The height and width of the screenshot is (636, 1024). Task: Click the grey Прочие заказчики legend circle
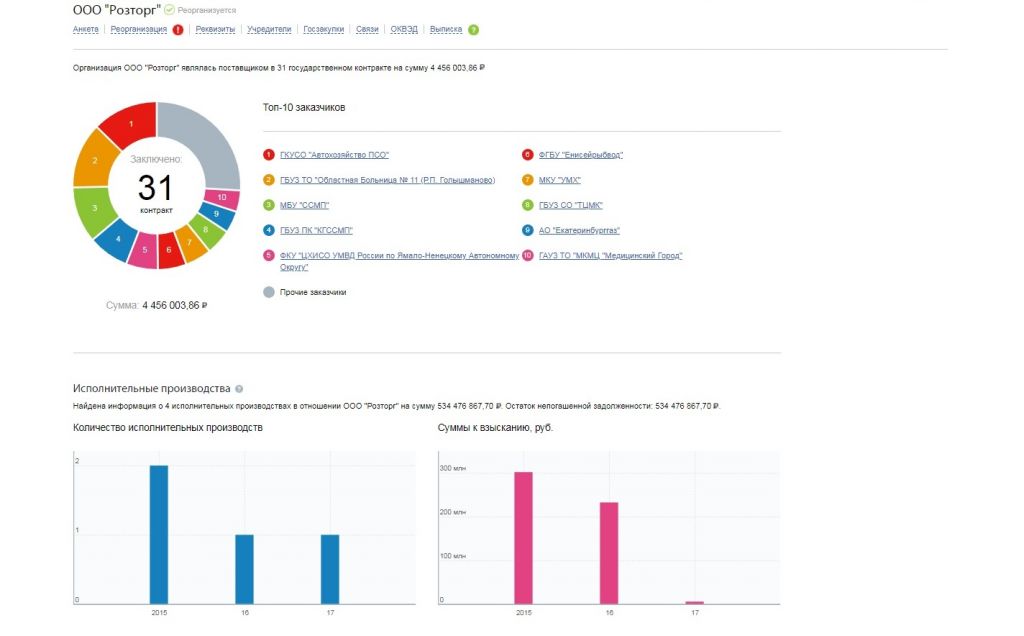(268, 292)
